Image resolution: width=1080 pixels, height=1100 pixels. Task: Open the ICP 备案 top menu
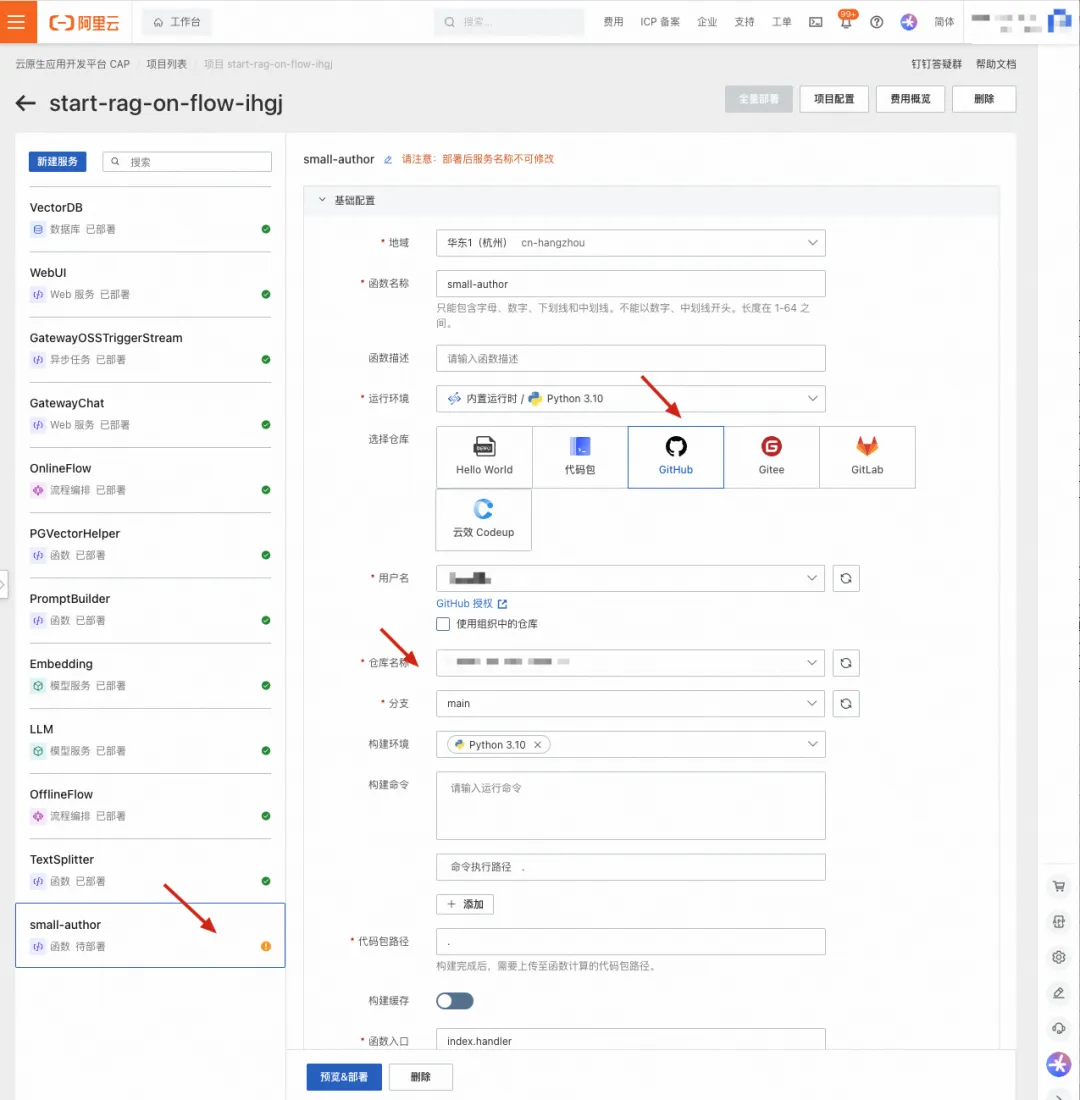click(660, 22)
